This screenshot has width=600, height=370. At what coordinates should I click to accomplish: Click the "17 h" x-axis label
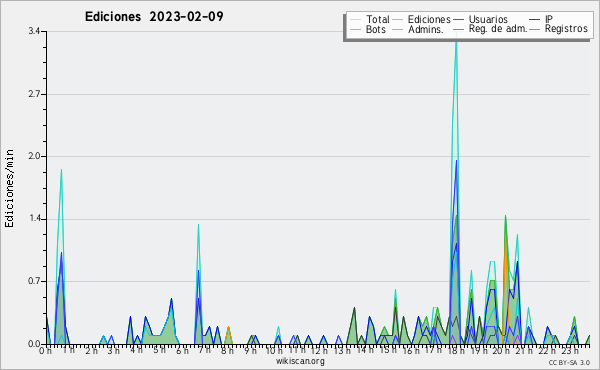click(x=433, y=350)
